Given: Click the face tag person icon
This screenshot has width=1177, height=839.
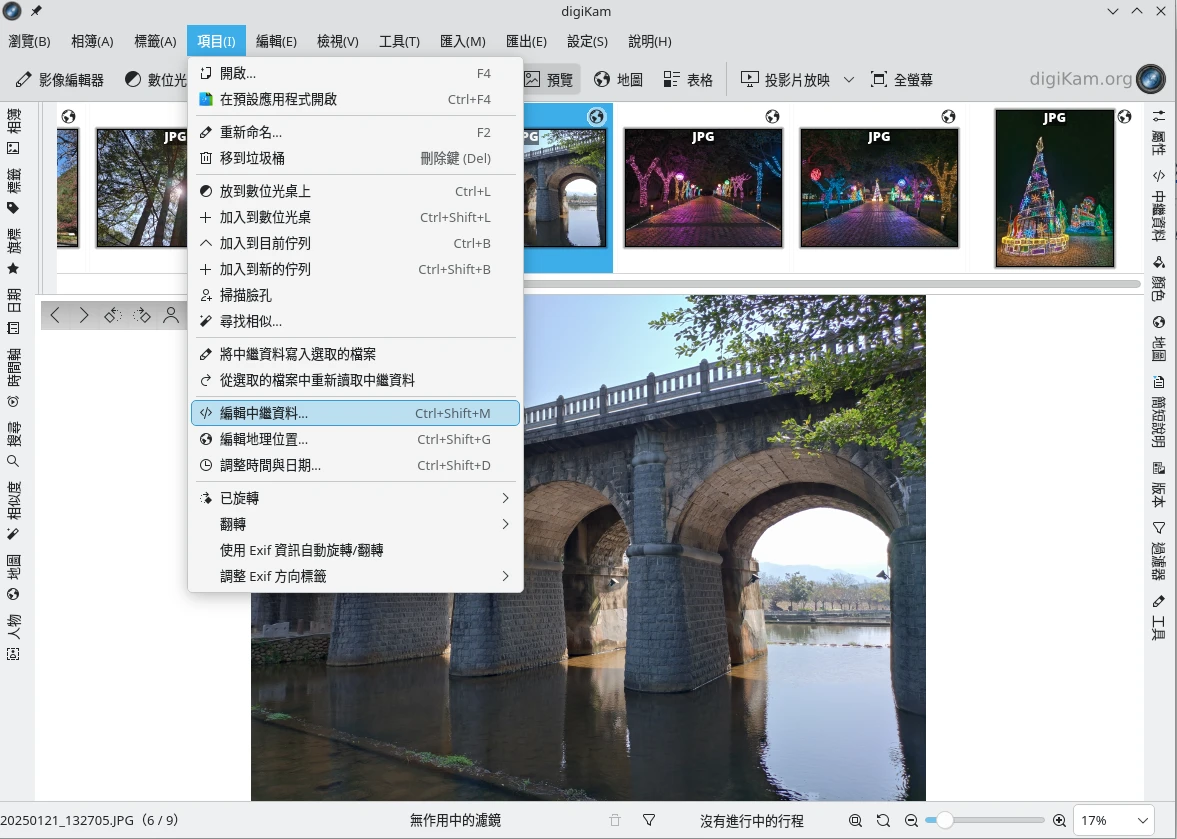Looking at the screenshot, I should coord(171,316).
